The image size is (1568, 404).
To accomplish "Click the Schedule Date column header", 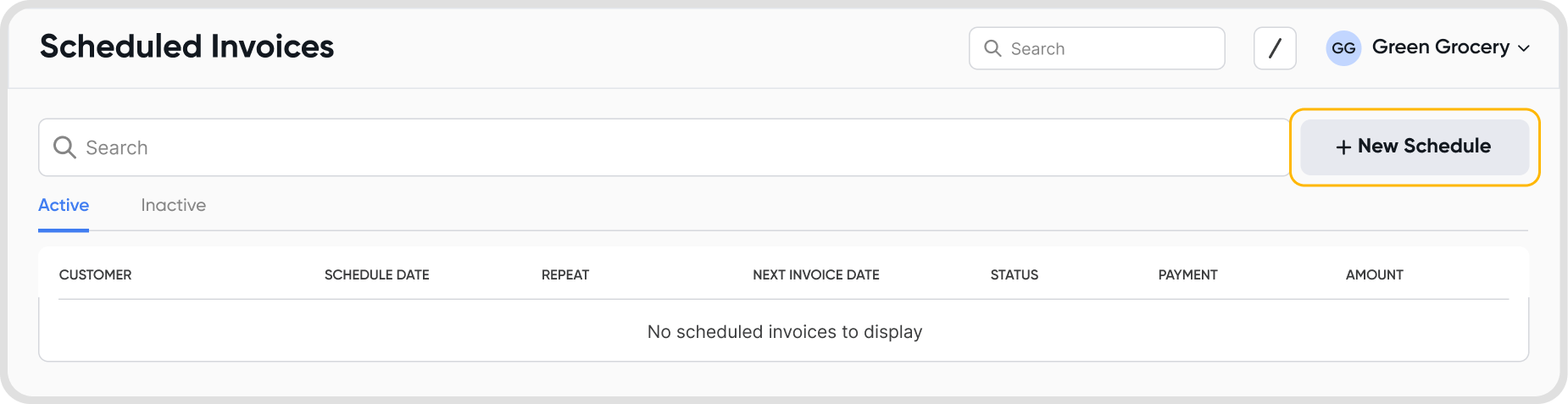I will click(x=376, y=274).
